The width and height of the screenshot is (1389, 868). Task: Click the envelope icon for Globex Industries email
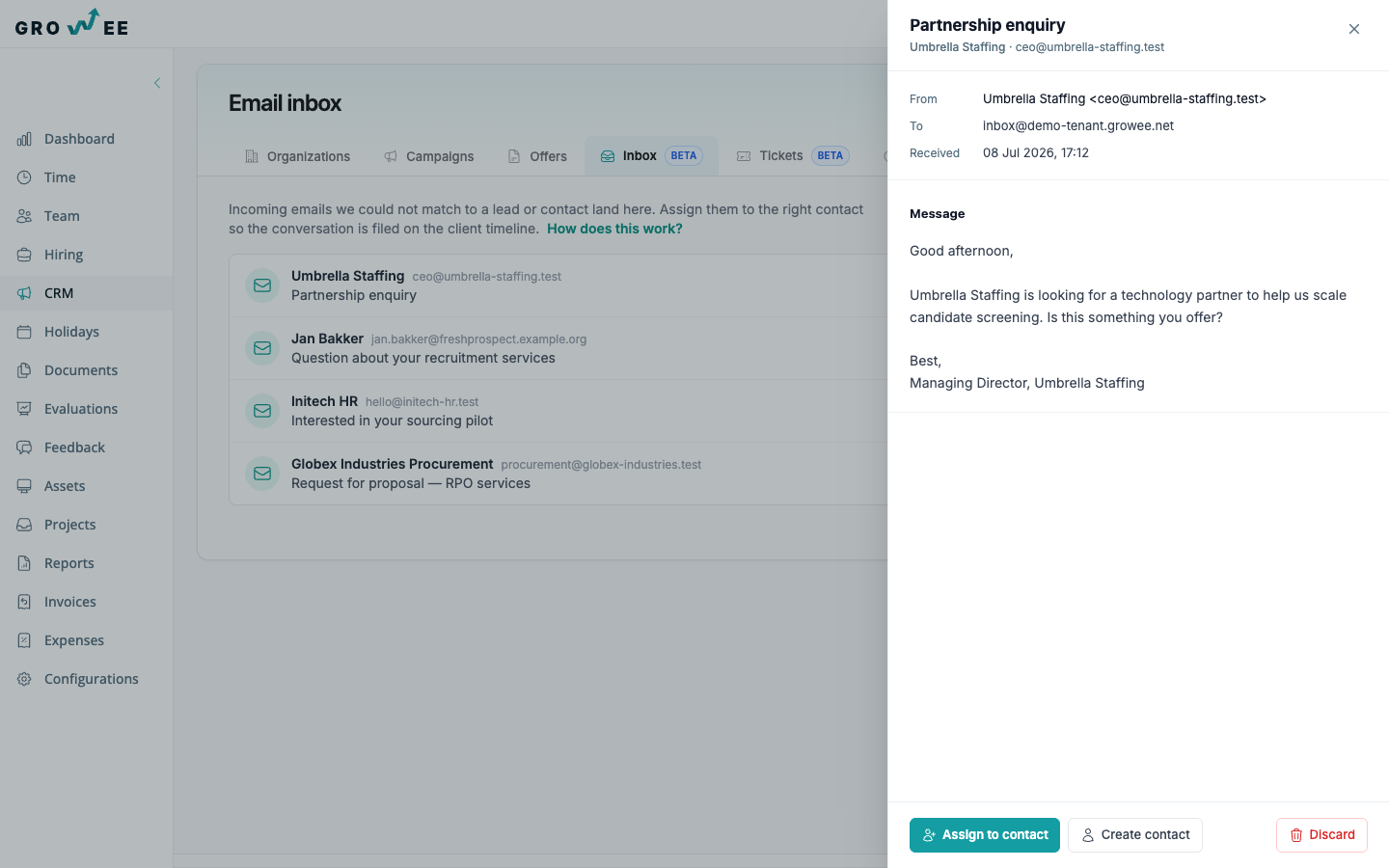click(x=262, y=474)
